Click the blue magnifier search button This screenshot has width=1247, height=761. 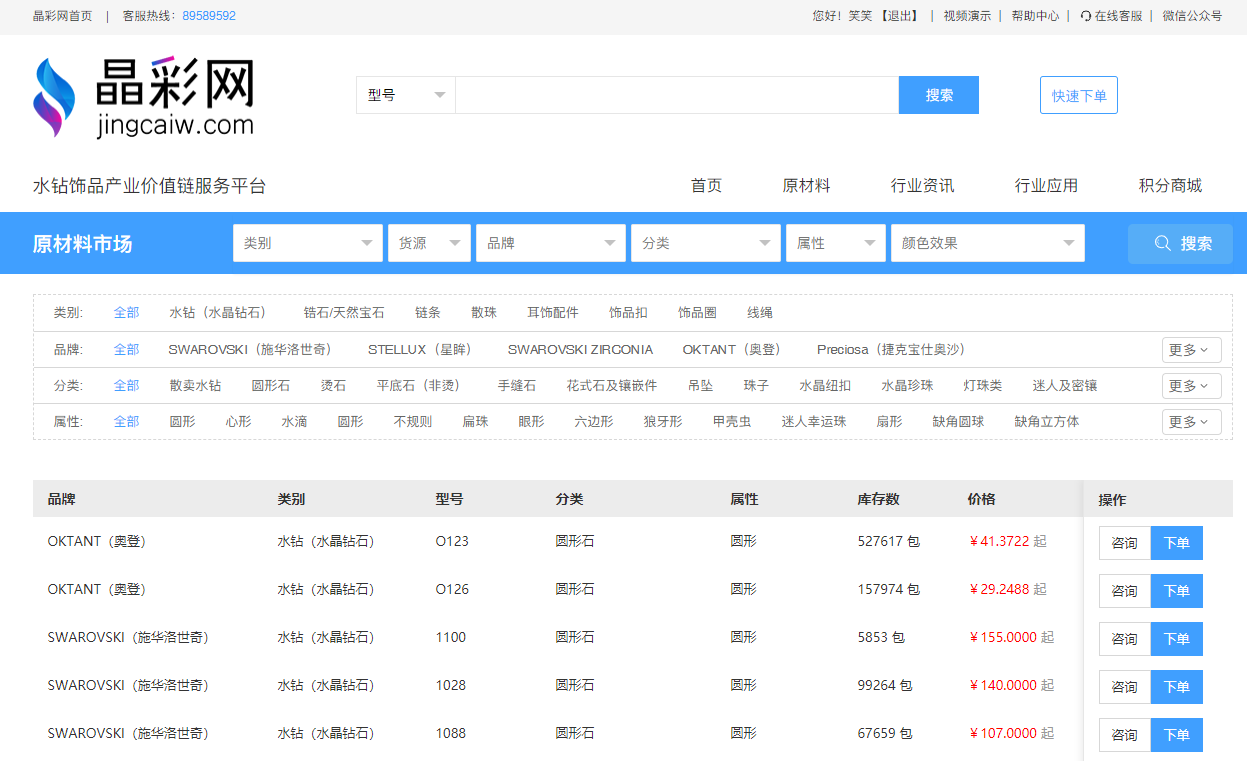click(1180, 243)
